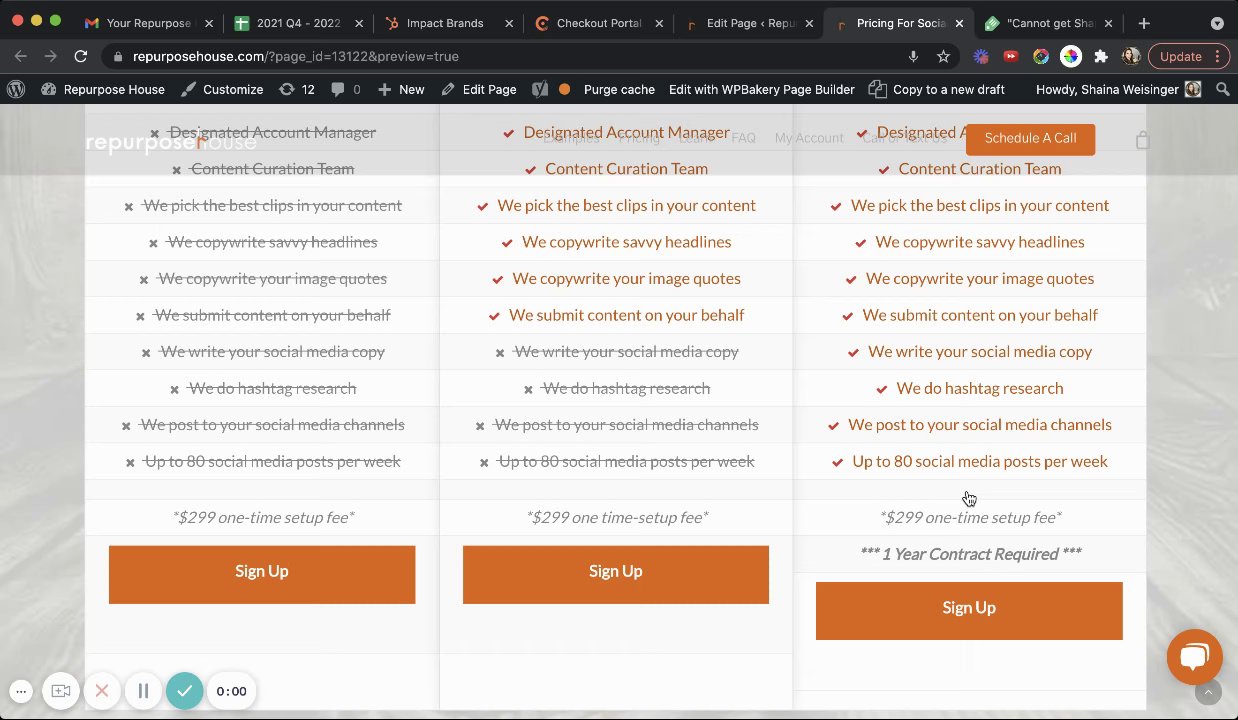Open the live chat bubble widget
The height and width of the screenshot is (720, 1238).
1194,656
